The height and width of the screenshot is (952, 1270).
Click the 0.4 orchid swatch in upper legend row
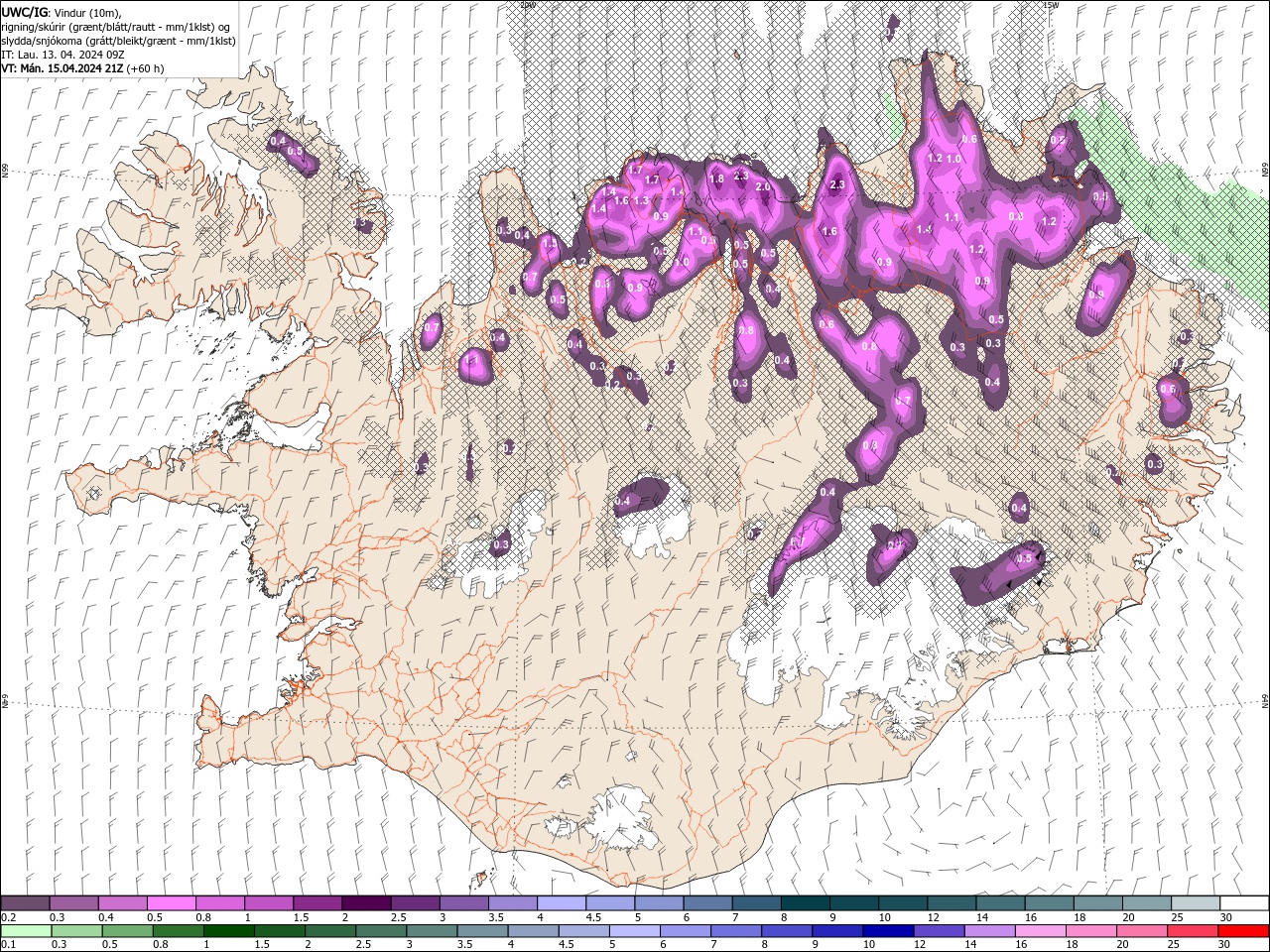tap(123, 903)
